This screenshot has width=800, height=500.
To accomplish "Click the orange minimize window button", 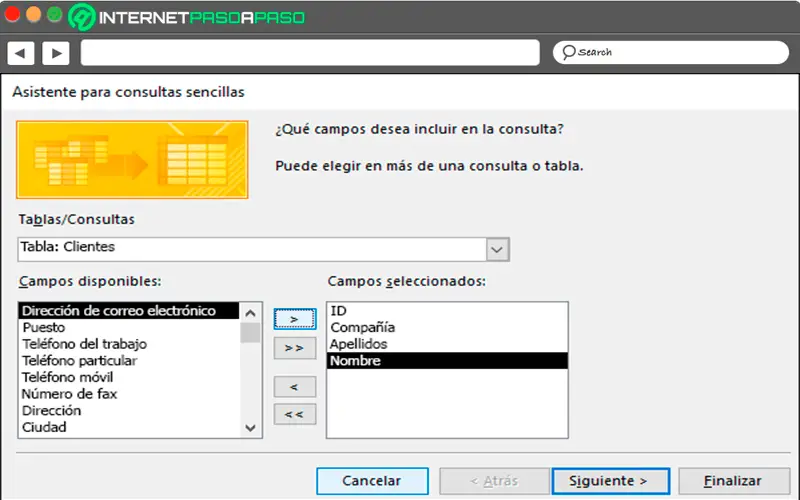I will 33,14.
